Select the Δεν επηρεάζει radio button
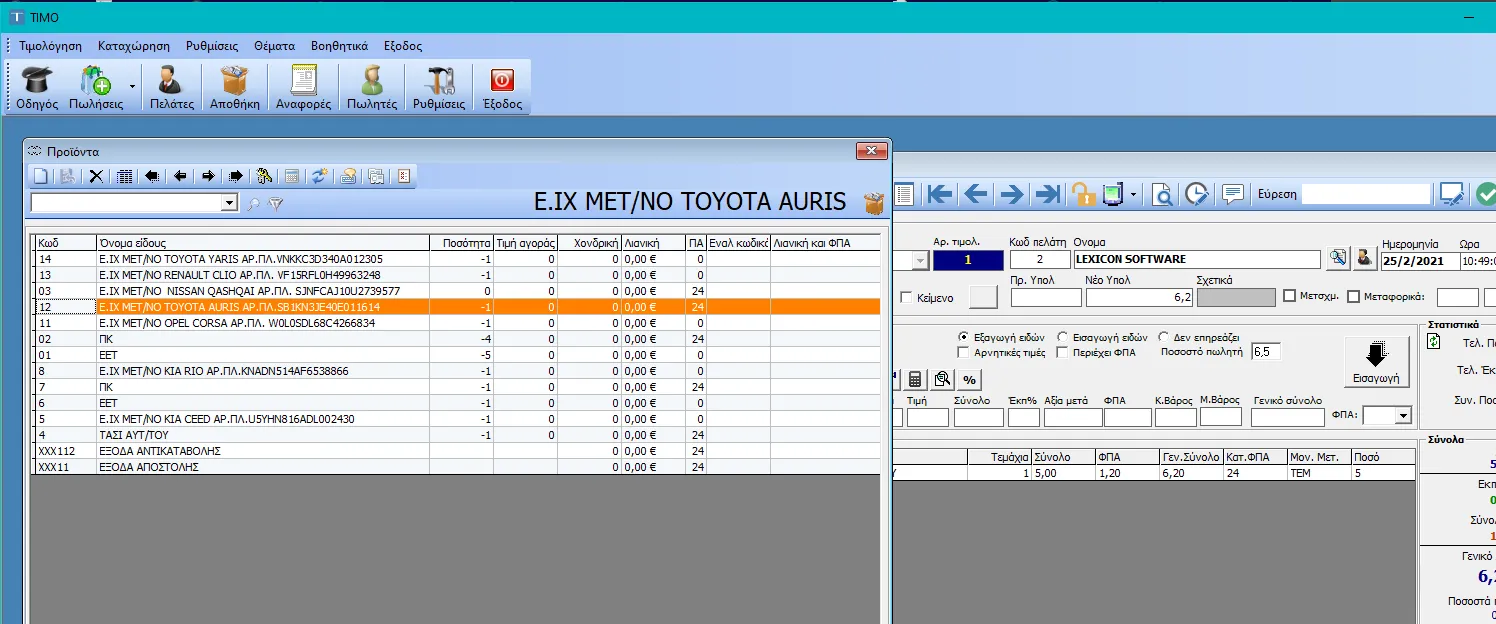The height and width of the screenshot is (624, 1496). tap(1164, 337)
